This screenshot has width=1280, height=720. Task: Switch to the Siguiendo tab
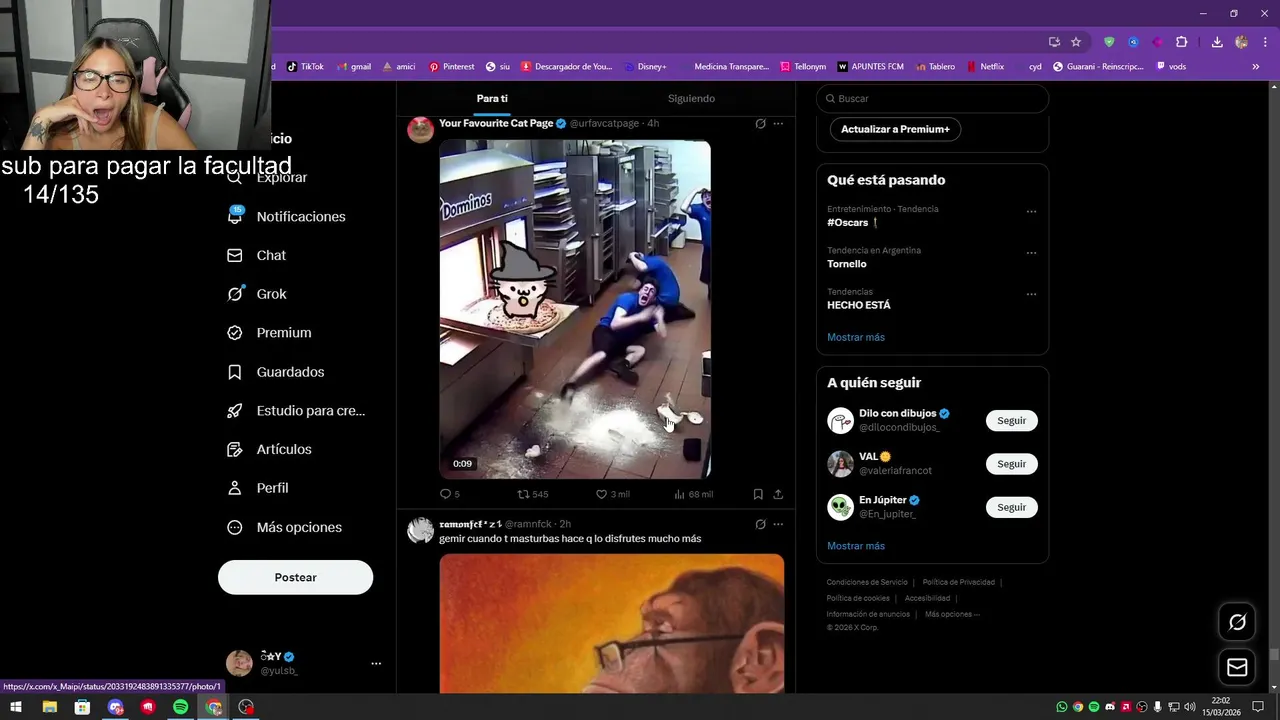click(x=691, y=98)
